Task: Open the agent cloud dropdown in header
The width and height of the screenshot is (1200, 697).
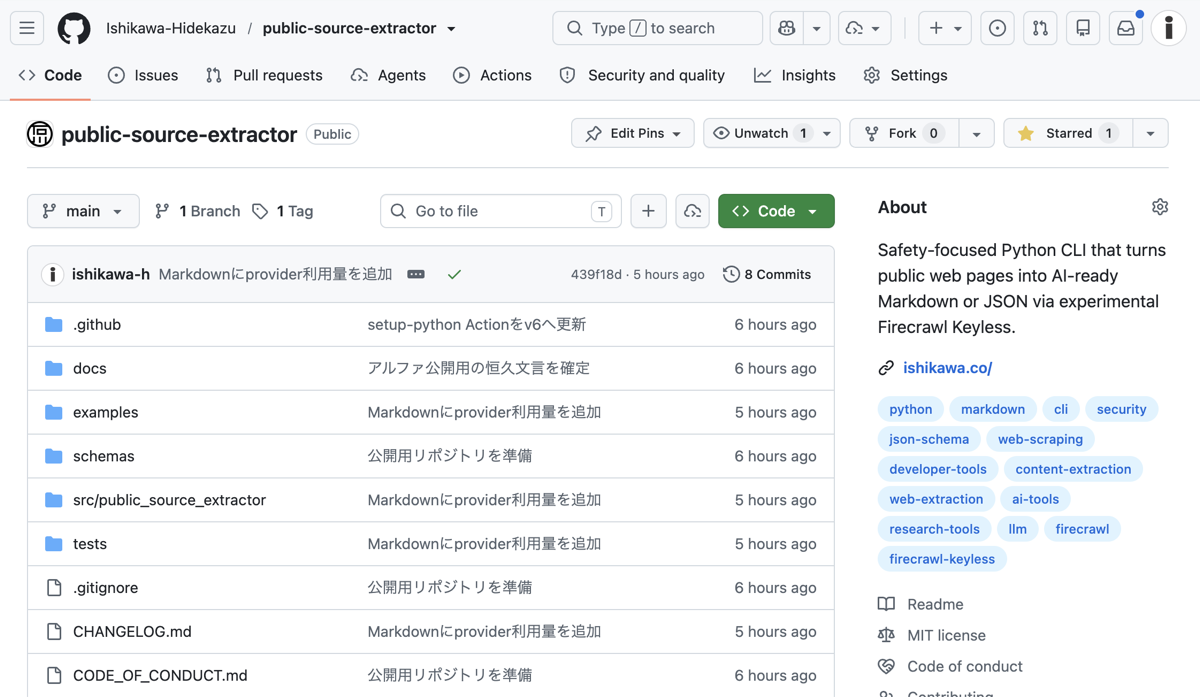Action: point(864,28)
